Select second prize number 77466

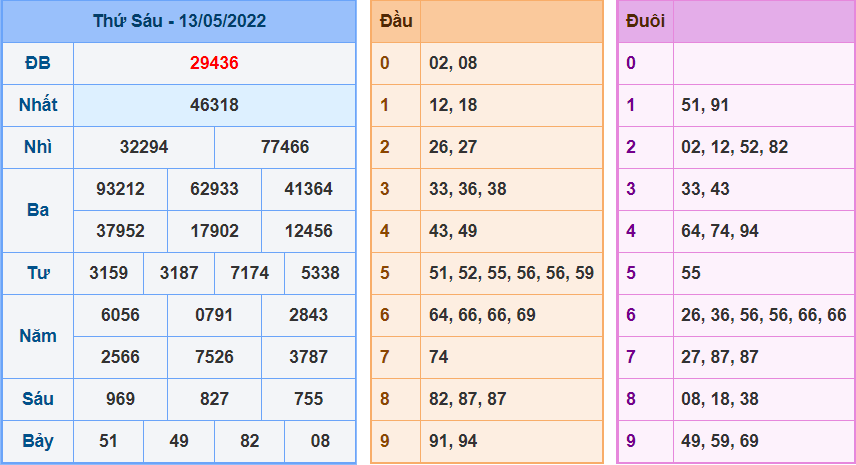(x=285, y=147)
